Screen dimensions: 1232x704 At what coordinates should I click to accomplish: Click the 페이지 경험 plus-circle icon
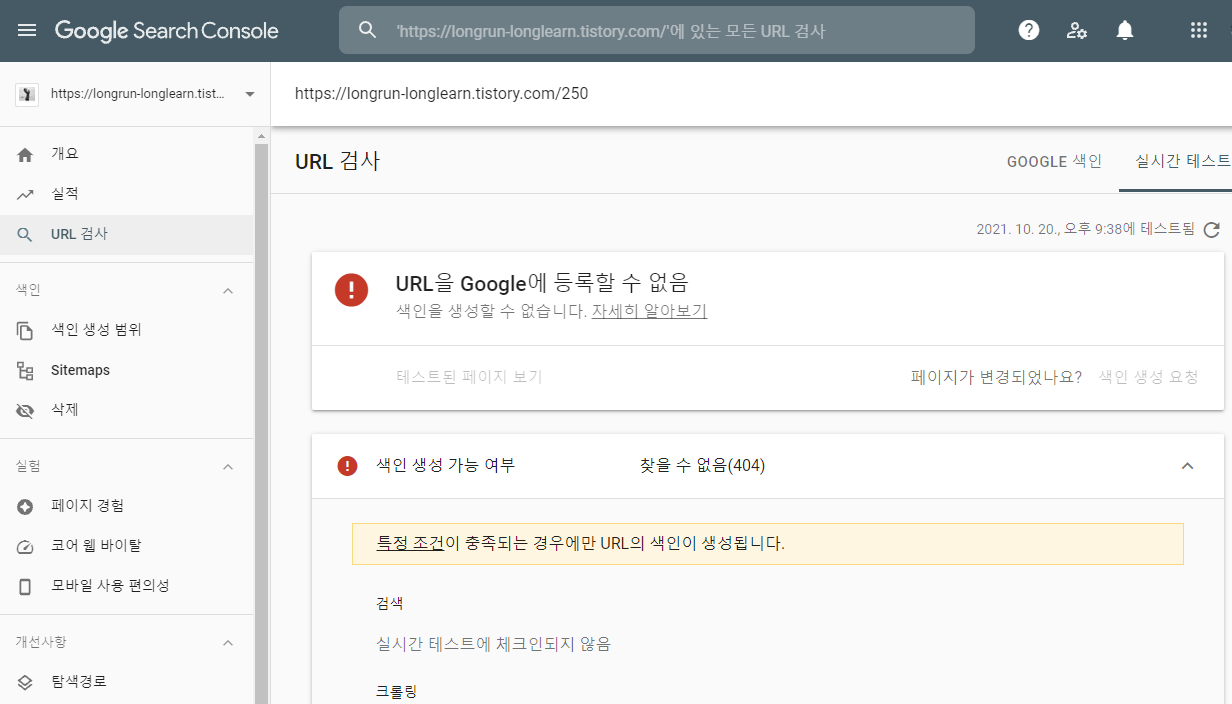click(x=26, y=507)
